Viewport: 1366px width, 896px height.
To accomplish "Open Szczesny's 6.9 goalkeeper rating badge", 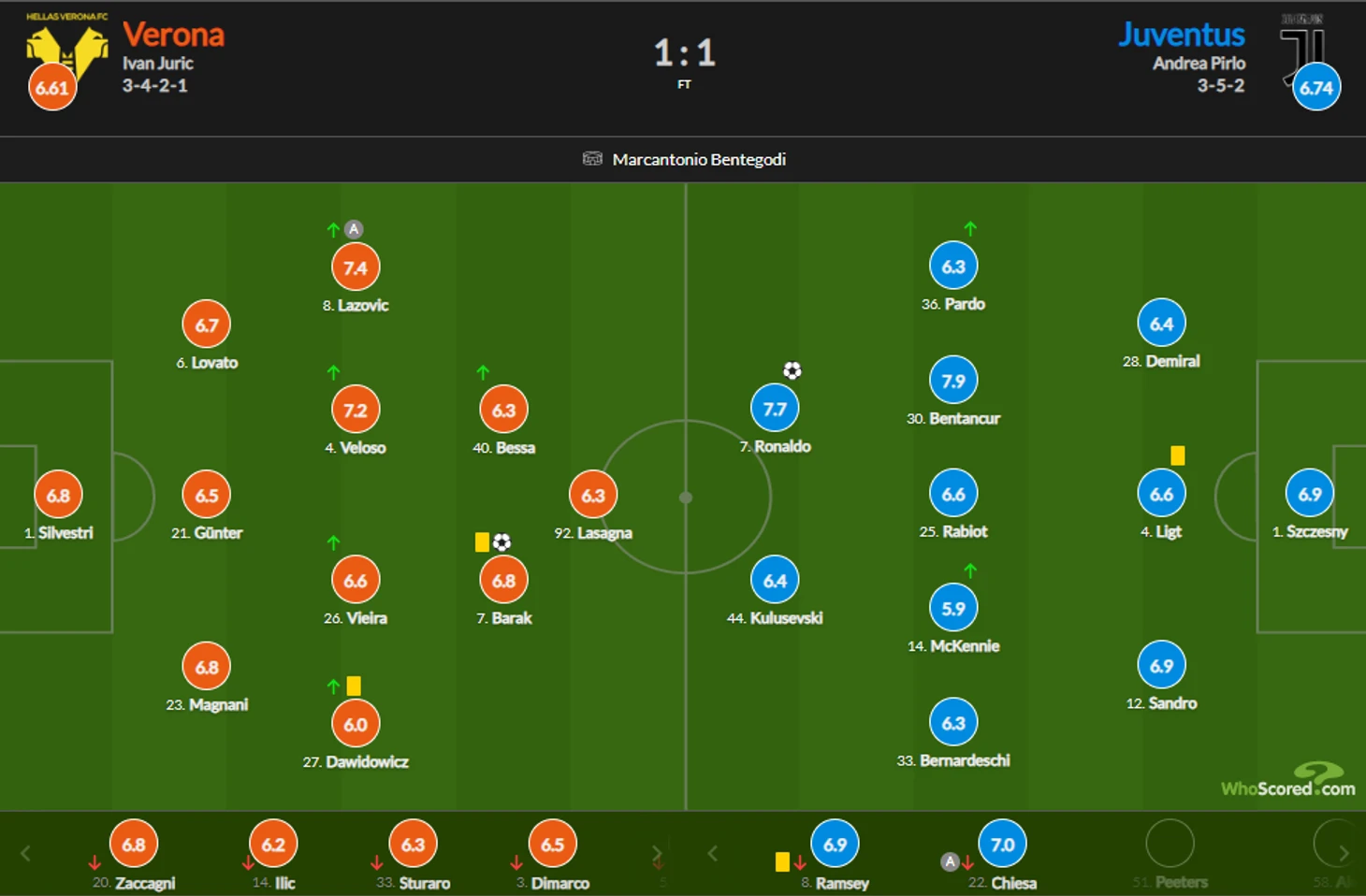I will coord(1310,494).
